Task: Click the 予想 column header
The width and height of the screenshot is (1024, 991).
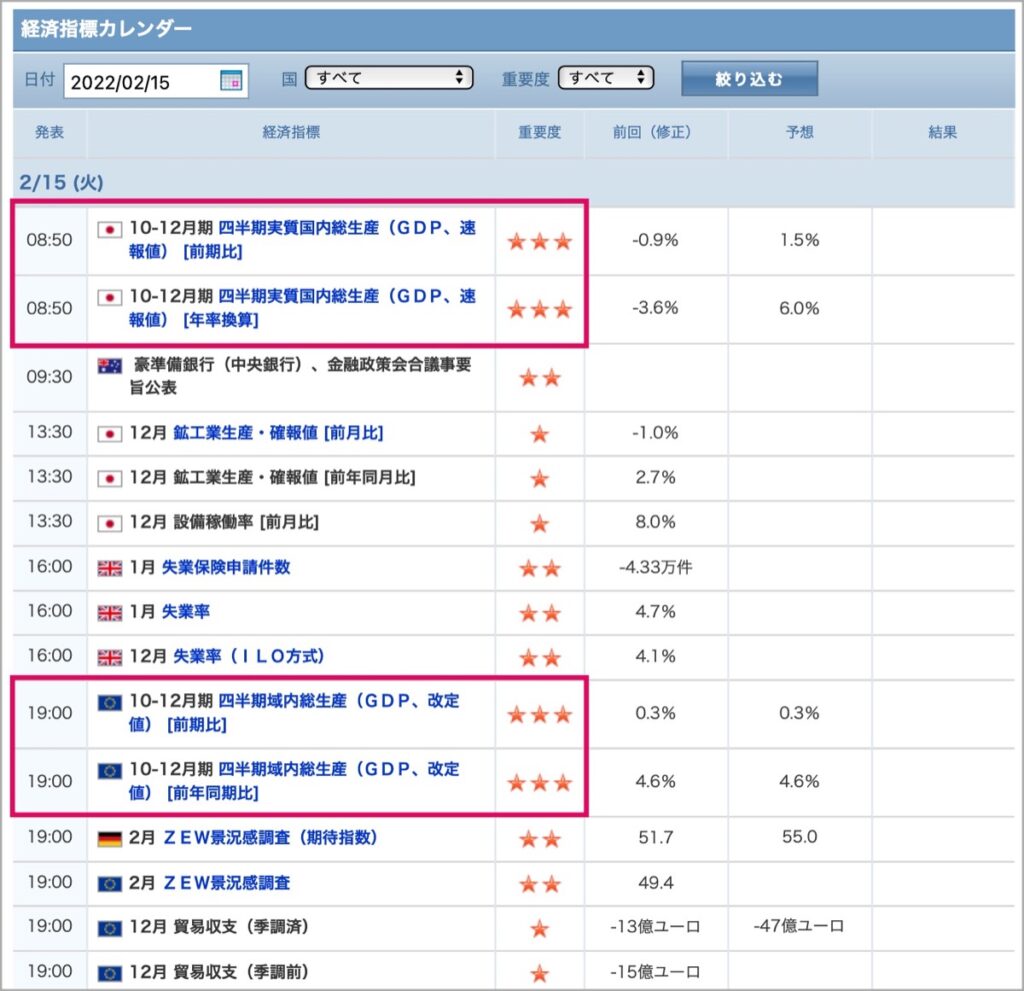Action: tap(799, 133)
